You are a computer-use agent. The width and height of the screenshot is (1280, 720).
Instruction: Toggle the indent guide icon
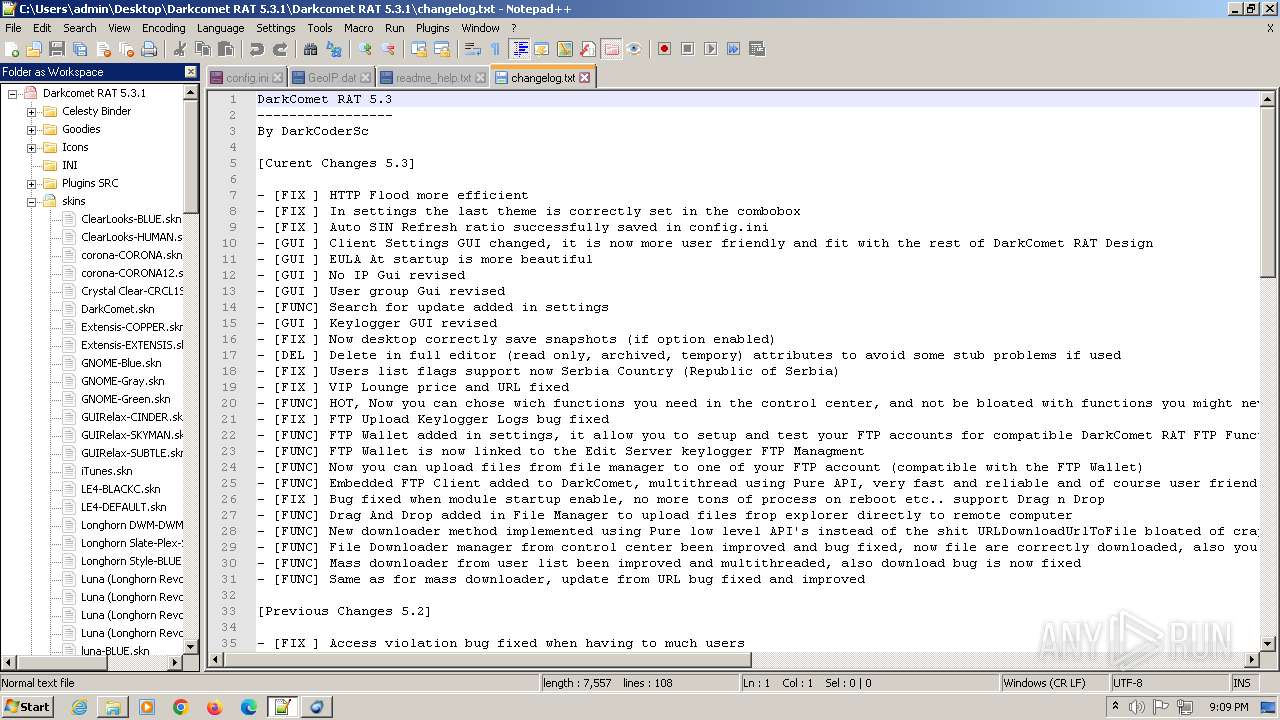point(520,49)
